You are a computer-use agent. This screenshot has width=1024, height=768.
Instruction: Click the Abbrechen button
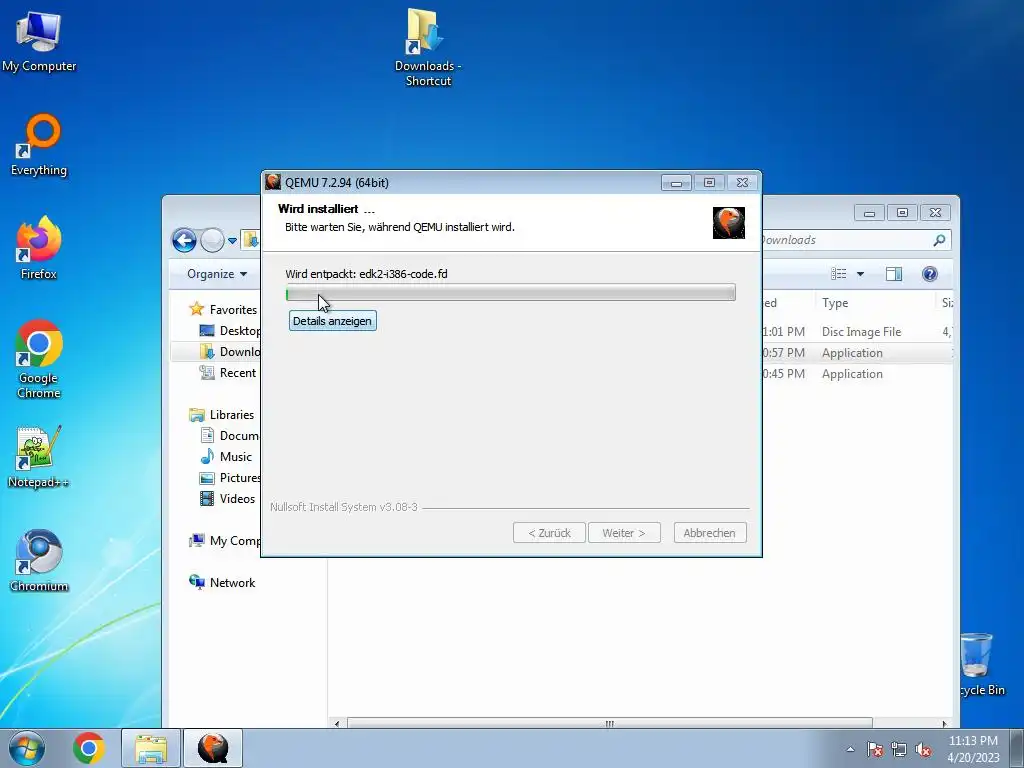click(x=710, y=533)
